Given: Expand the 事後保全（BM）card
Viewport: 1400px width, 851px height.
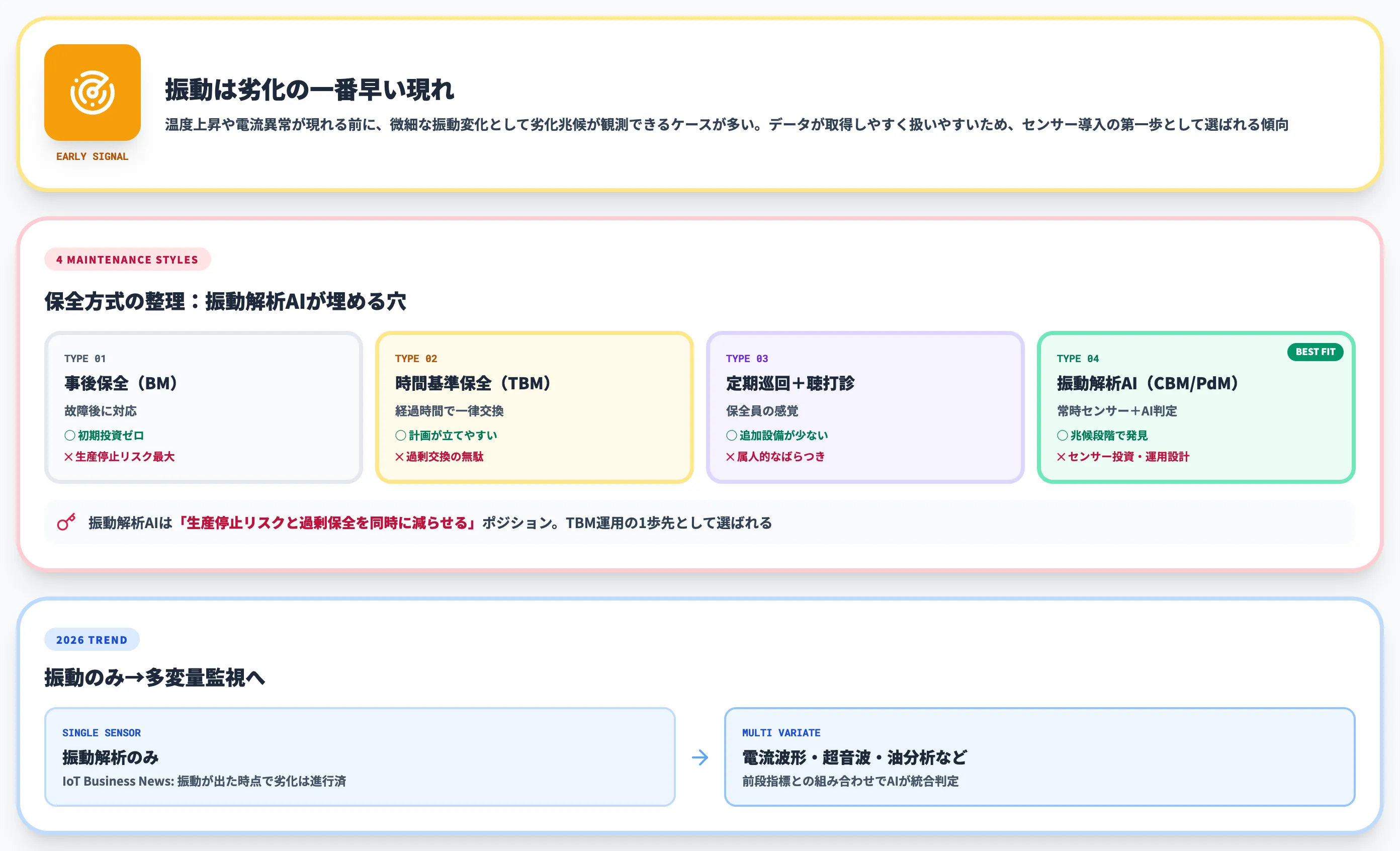Looking at the screenshot, I should (205, 407).
